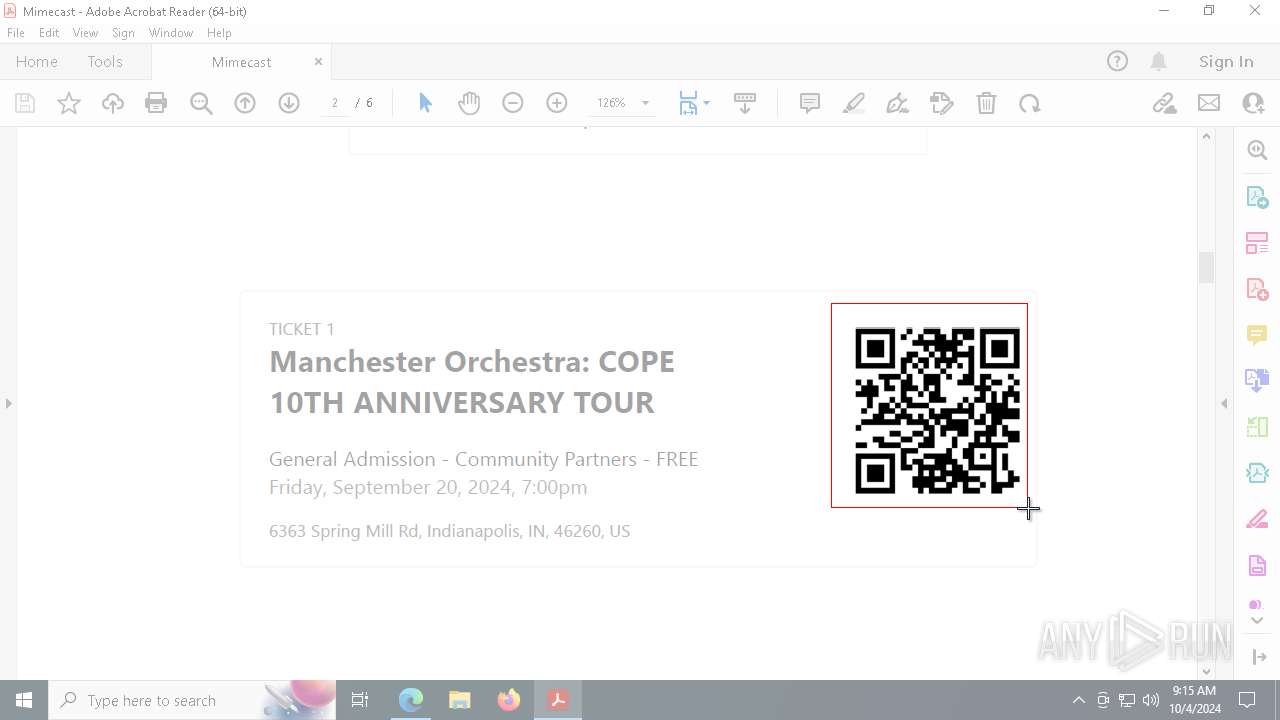Click the taskbar search box
The width and height of the screenshot is (1280, 720).
click(192, 700)
